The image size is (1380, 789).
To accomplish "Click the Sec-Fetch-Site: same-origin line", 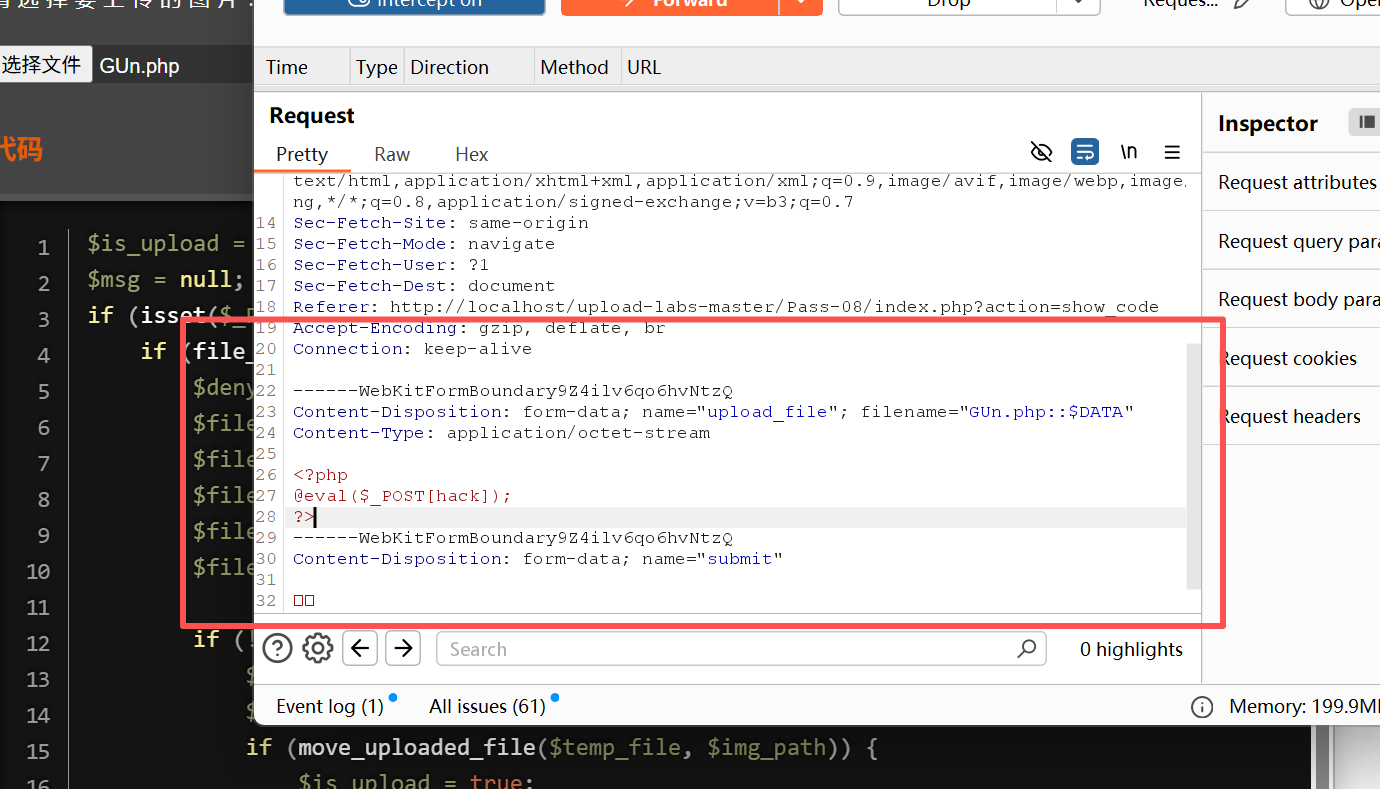I will (x=441, y=223).
